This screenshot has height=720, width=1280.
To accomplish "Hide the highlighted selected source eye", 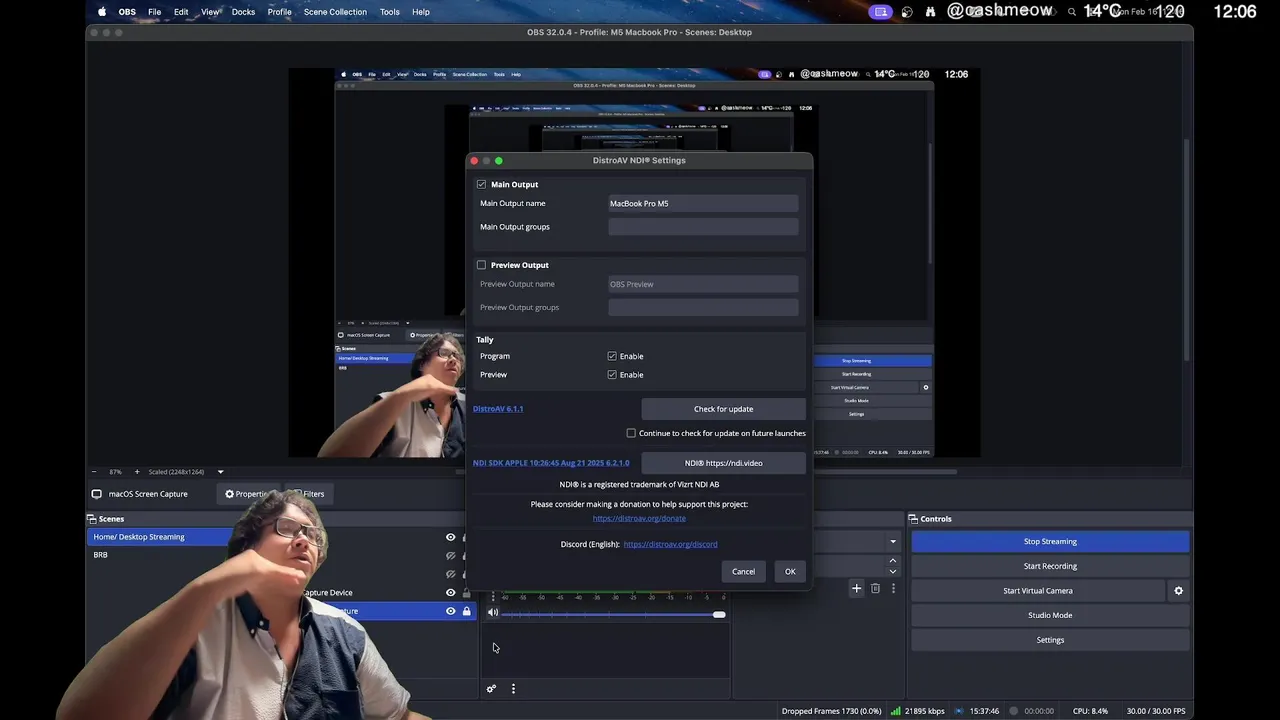I will (x=450, y=611).
